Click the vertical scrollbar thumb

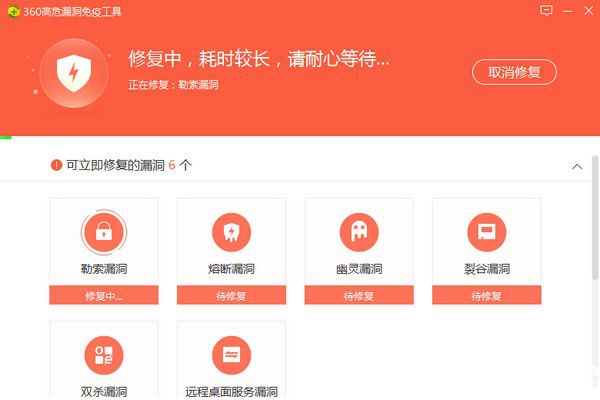(x=595, y=217)
